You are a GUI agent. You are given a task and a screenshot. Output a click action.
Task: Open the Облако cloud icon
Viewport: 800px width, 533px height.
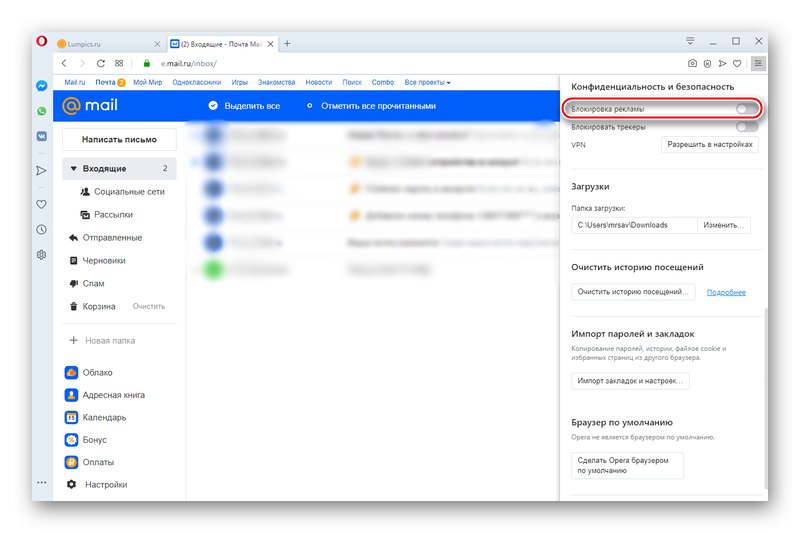[x=71, y=372]
